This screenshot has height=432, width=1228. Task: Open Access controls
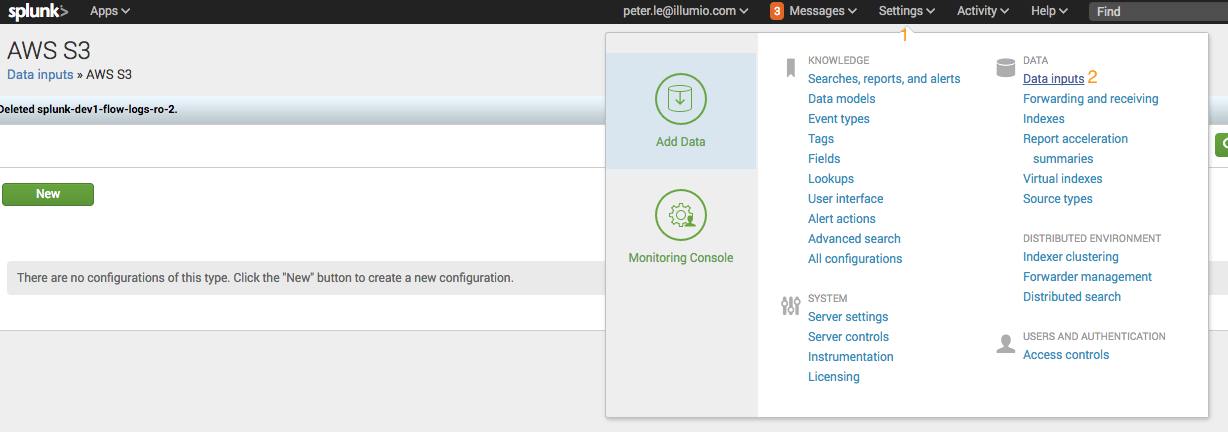tap(1066, 355)
